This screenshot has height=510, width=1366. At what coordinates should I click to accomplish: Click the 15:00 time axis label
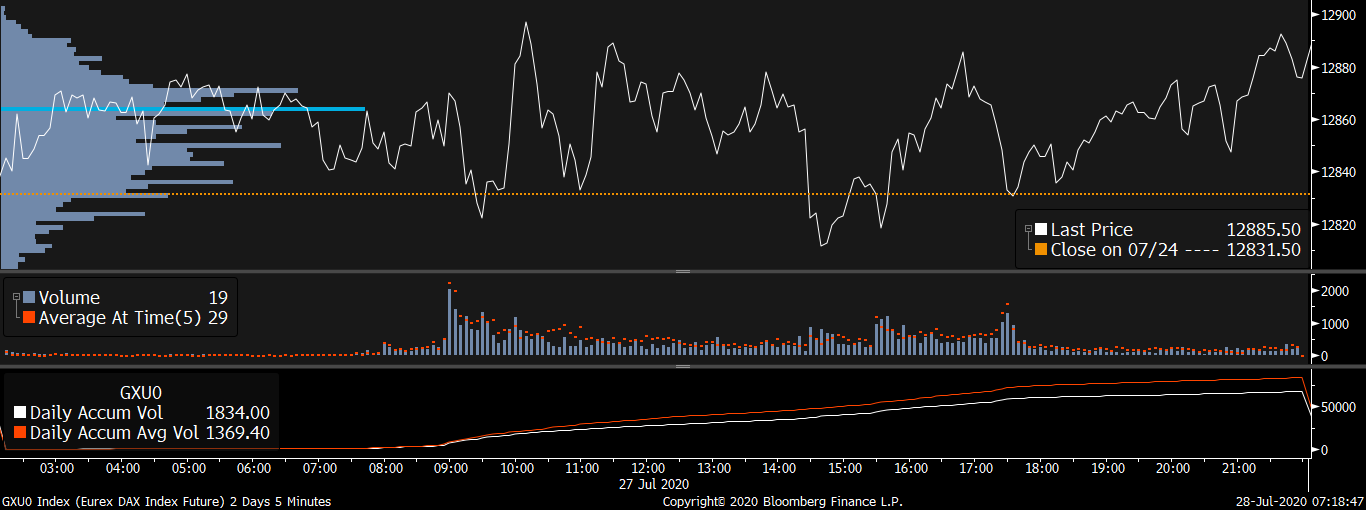[x=845, y=468]
